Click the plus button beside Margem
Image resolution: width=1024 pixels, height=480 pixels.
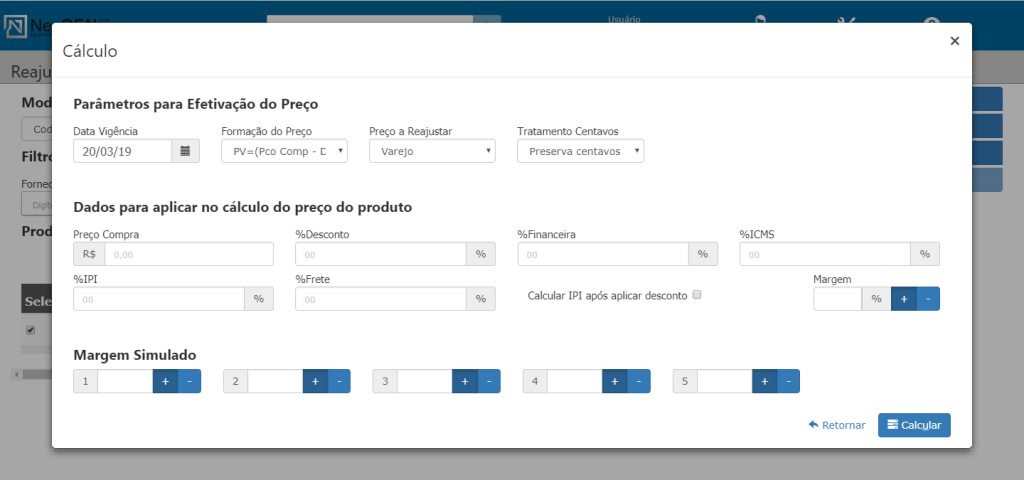pos(903,299)
